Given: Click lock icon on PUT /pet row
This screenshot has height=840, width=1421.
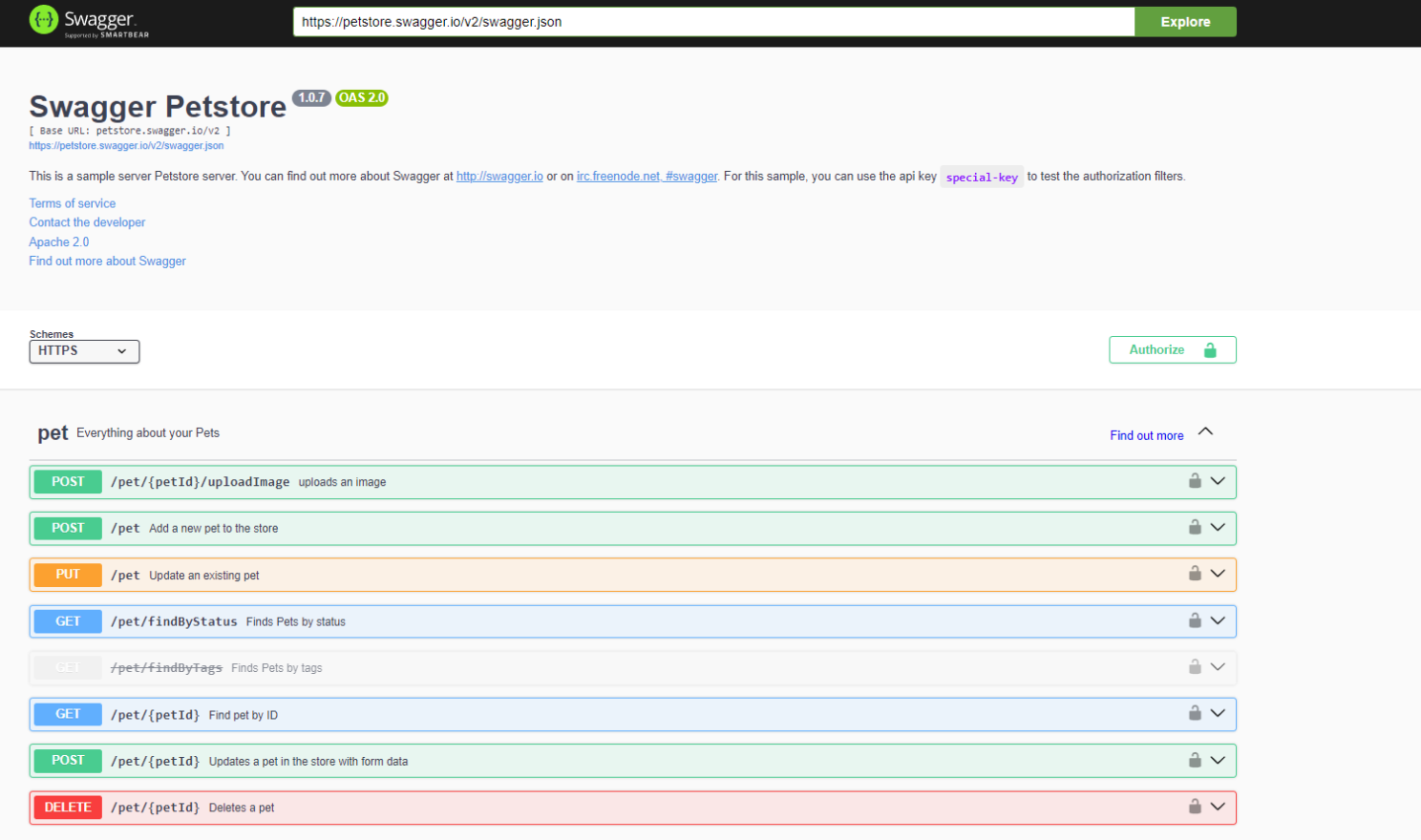Looking at the screenshot, I should (1195, 573).
